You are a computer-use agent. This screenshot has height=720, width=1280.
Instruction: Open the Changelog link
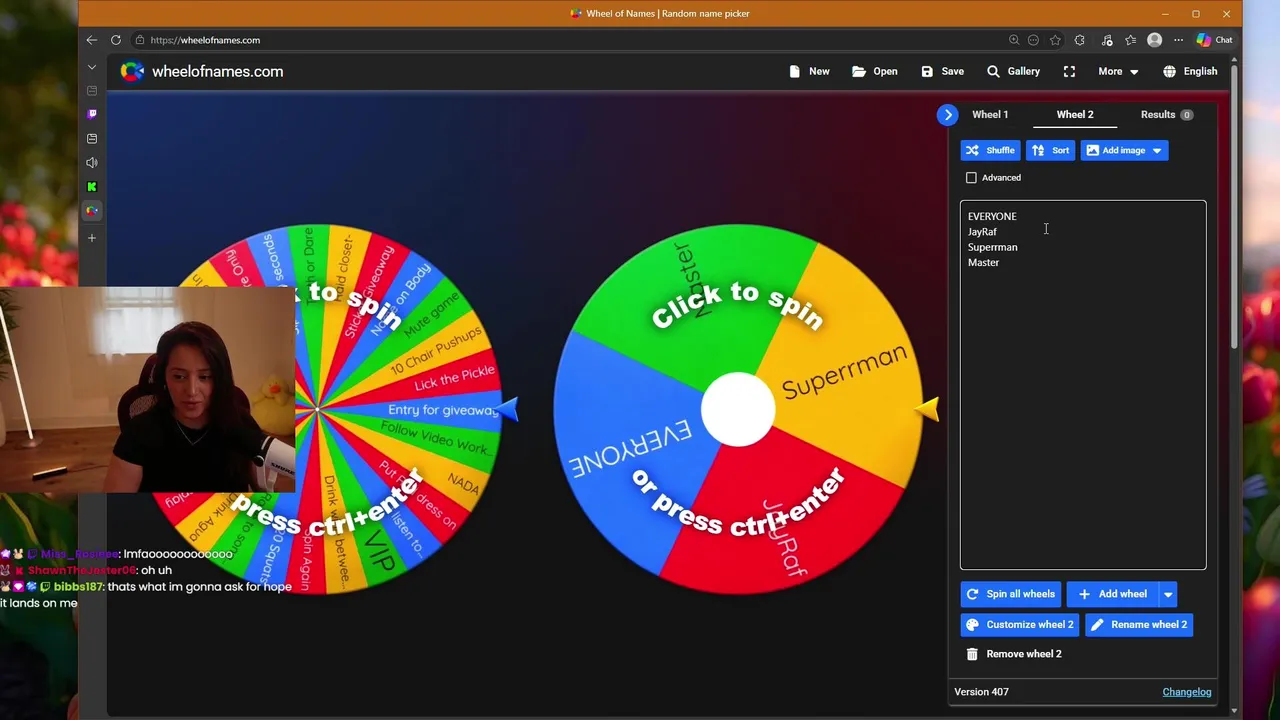pos(1186,692)
